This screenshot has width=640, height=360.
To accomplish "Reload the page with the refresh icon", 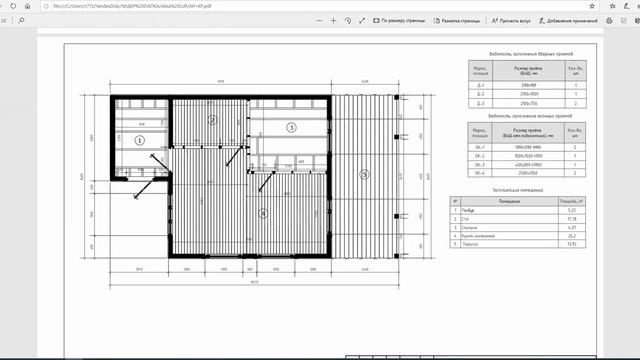I will [x=13, y=6].
